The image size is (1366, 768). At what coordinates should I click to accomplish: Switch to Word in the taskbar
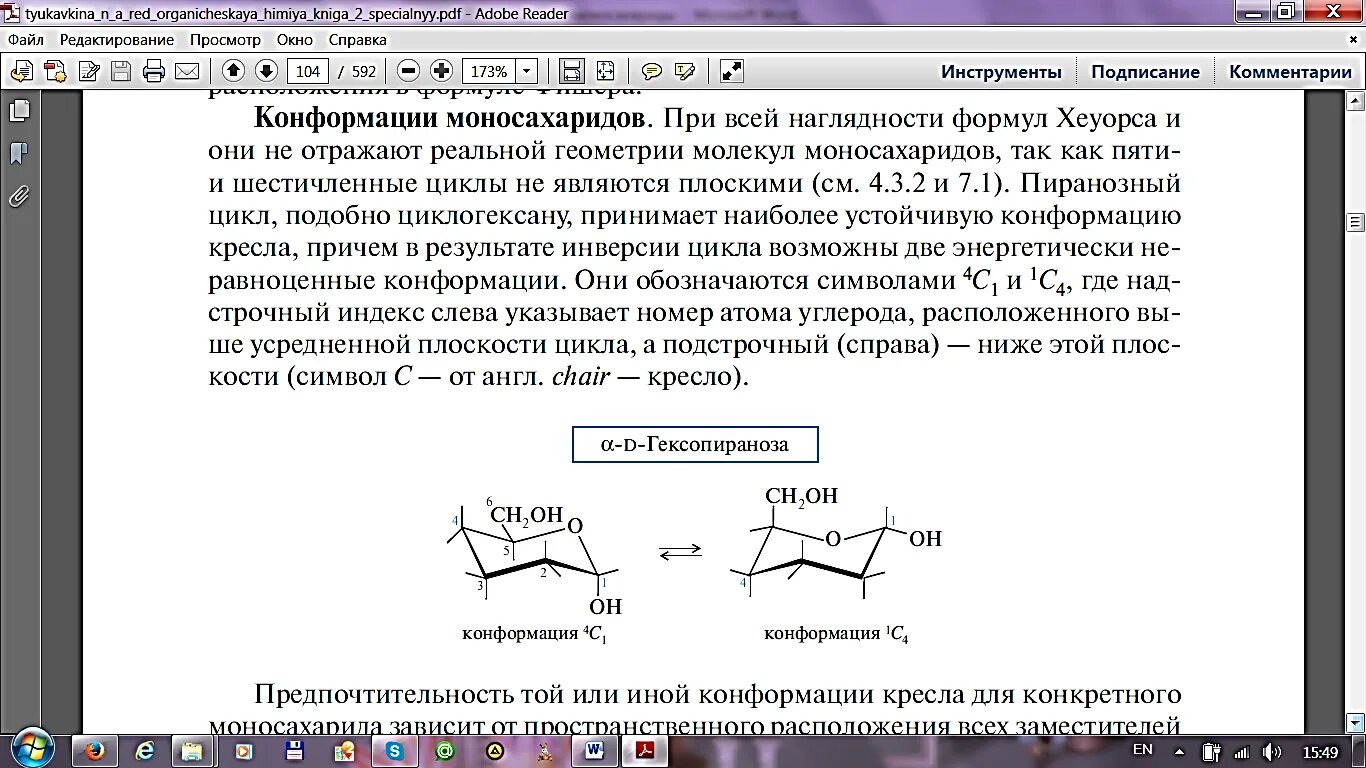click(x=595, y=750)
